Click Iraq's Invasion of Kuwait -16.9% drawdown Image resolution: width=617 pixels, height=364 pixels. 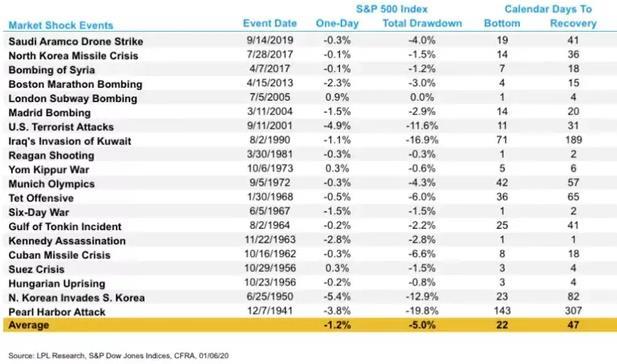point(422,140)
